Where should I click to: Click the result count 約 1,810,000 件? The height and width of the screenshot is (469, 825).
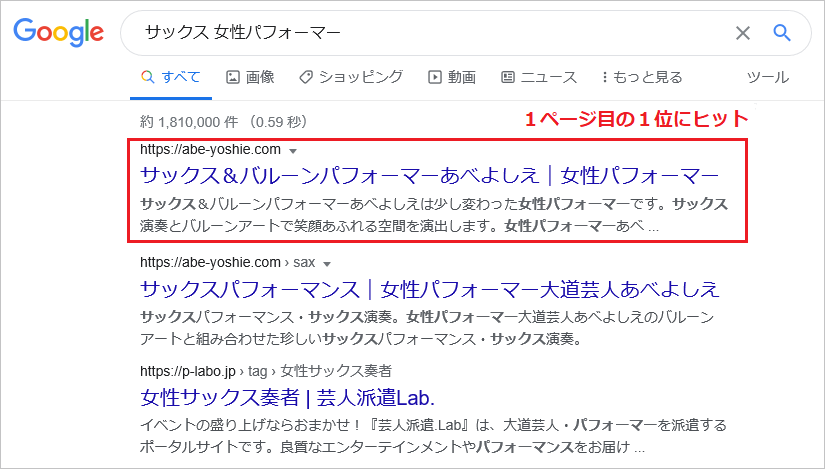189,122
